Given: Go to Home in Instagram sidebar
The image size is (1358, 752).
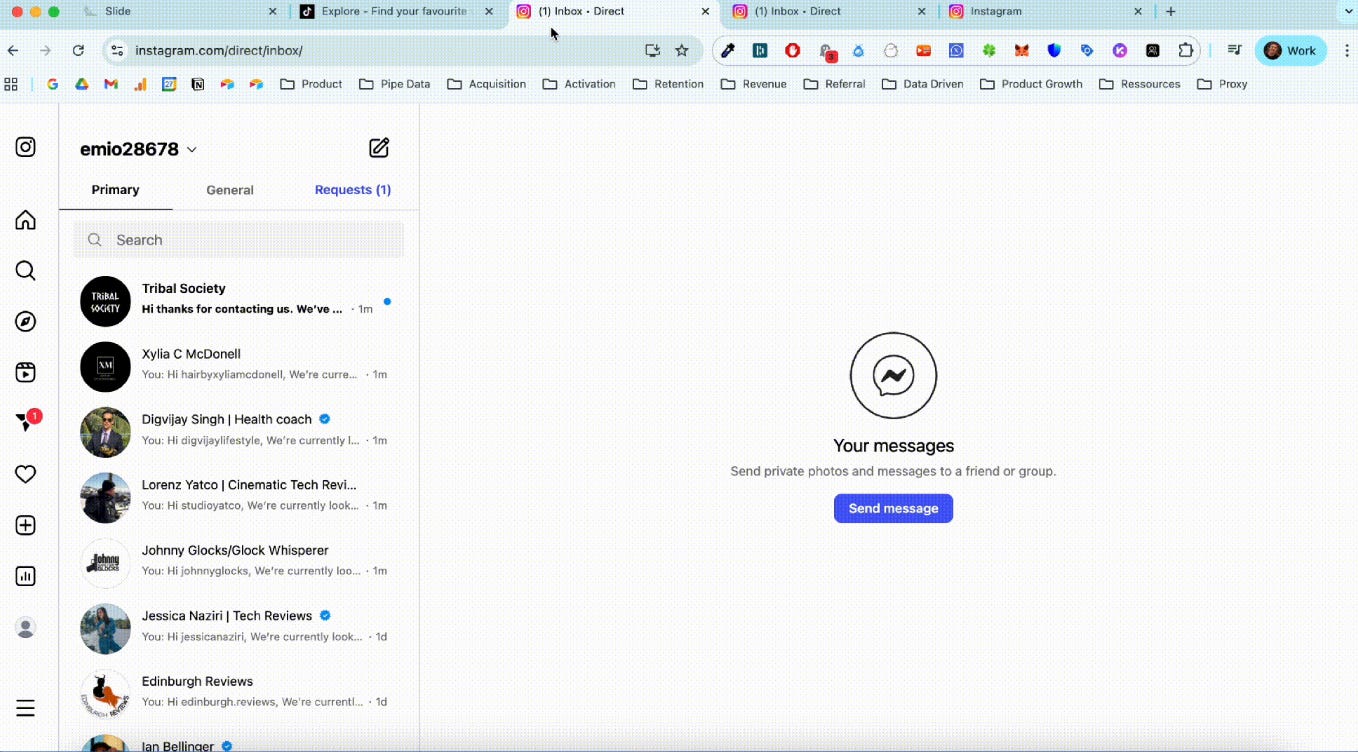Looking at the screenshot, I should [x=26, y=220].
